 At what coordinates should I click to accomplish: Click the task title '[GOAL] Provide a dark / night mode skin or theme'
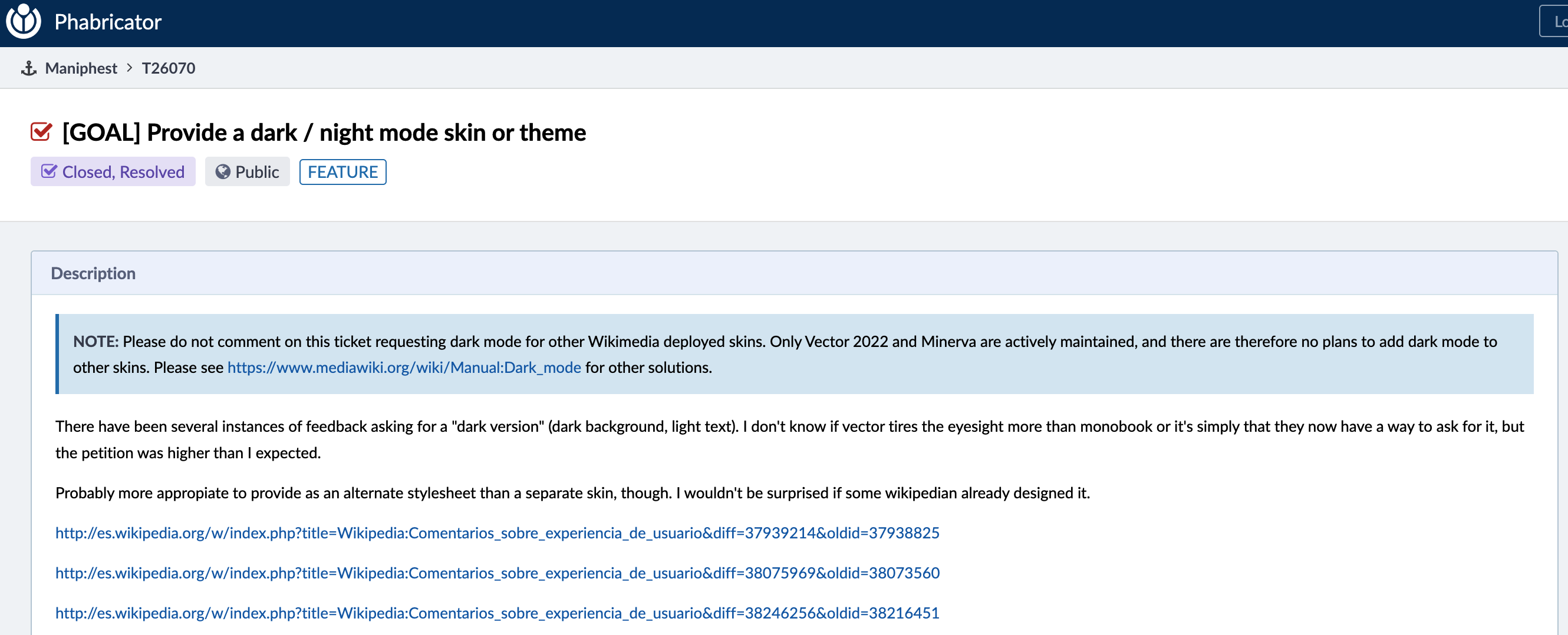tap(324, 132)
